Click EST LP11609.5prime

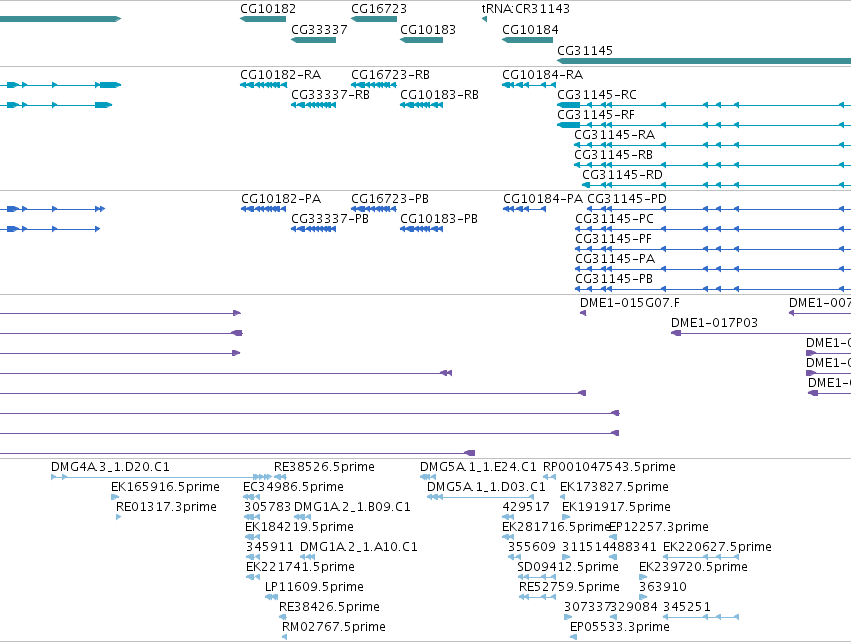tap(314, 587)
